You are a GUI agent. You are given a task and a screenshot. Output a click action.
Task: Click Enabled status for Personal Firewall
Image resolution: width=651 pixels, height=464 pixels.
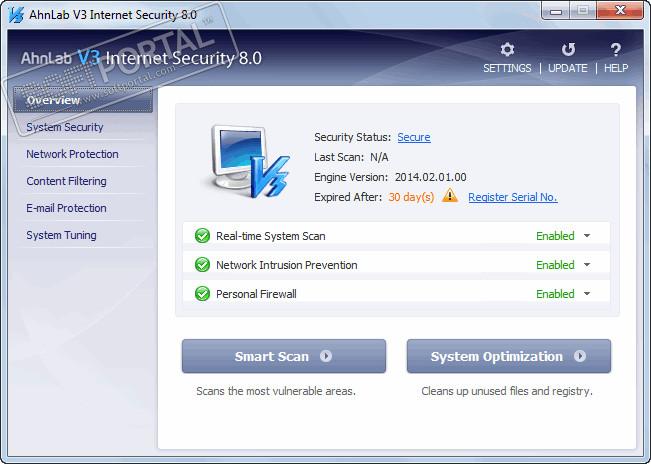pos(555,294)
